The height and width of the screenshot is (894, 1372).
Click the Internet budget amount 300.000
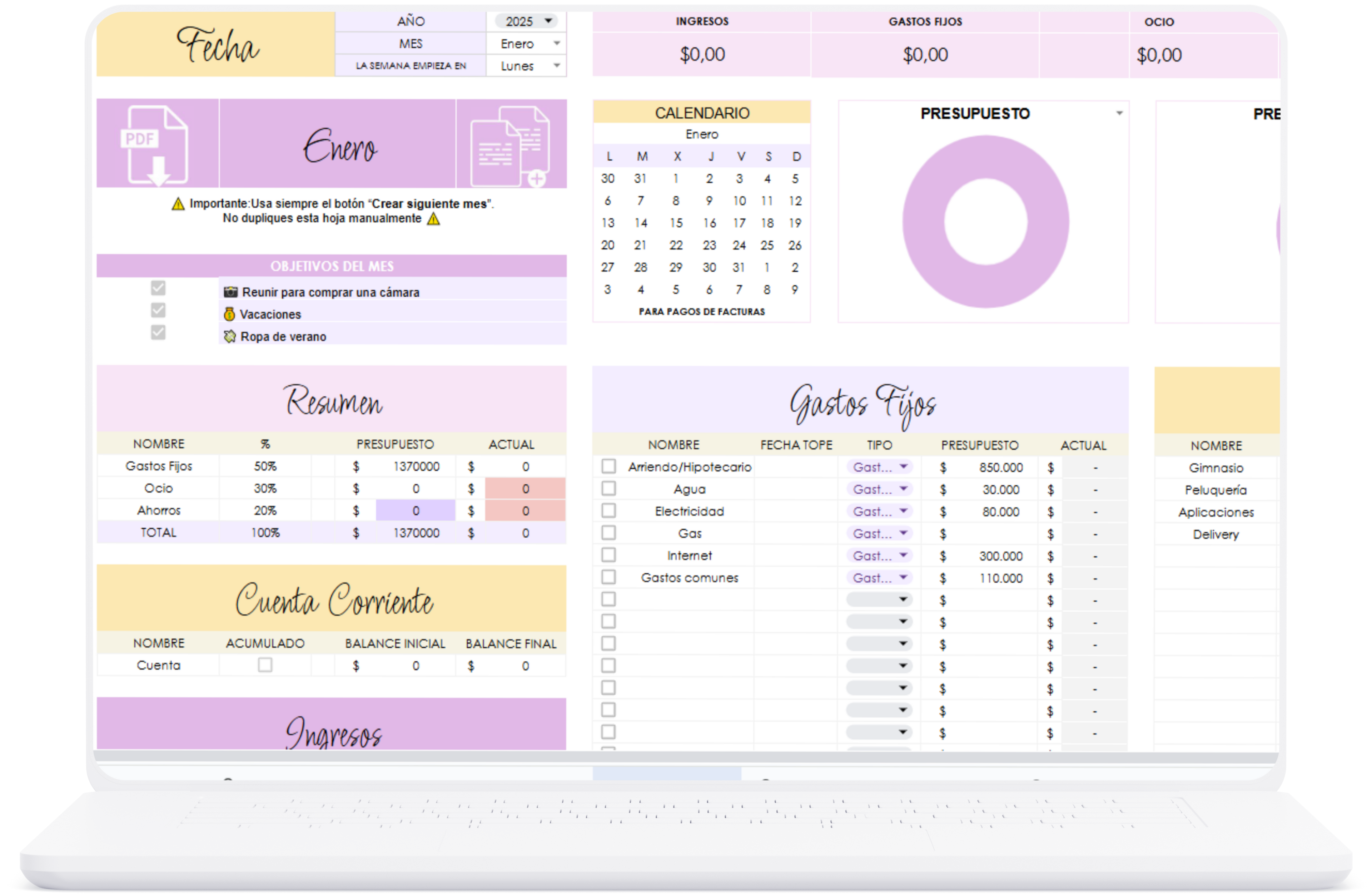click(x=1000, y=556)
